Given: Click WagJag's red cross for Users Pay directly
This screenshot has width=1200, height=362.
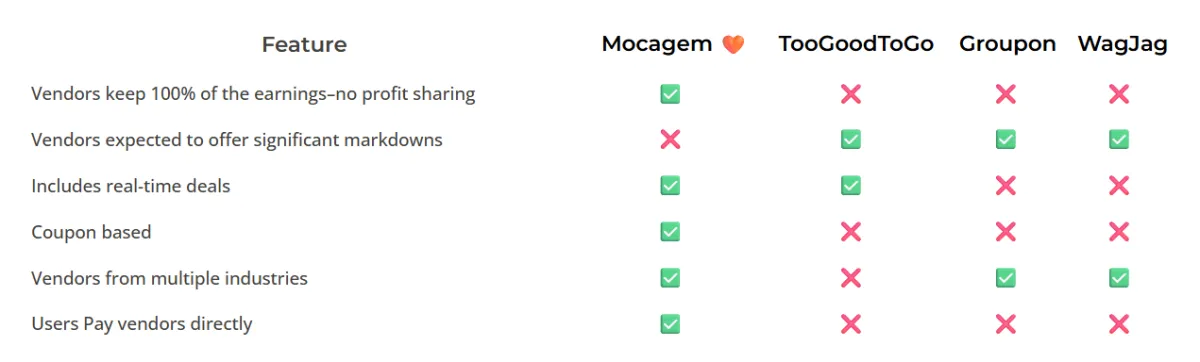Looking at the screenshot, I should point(1119,324).
